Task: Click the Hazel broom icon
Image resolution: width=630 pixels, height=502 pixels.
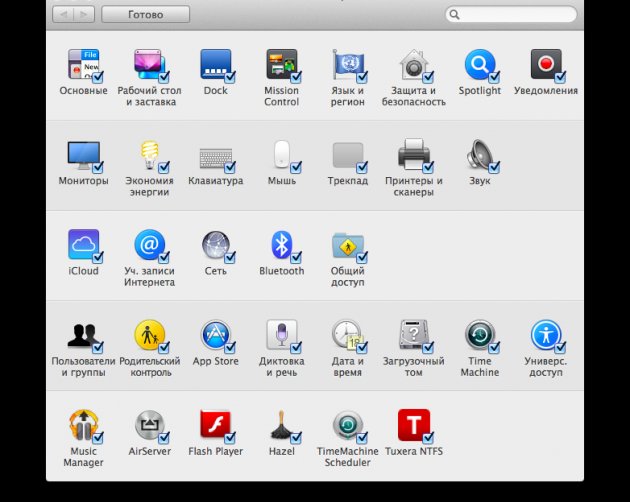Action: point(282,425)
